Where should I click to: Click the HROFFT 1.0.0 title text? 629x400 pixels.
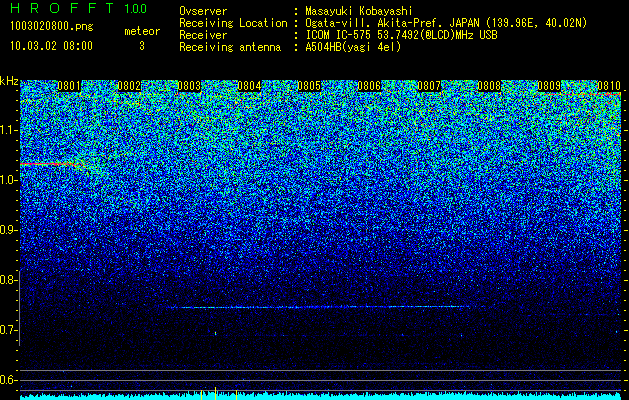click(79, 8)
